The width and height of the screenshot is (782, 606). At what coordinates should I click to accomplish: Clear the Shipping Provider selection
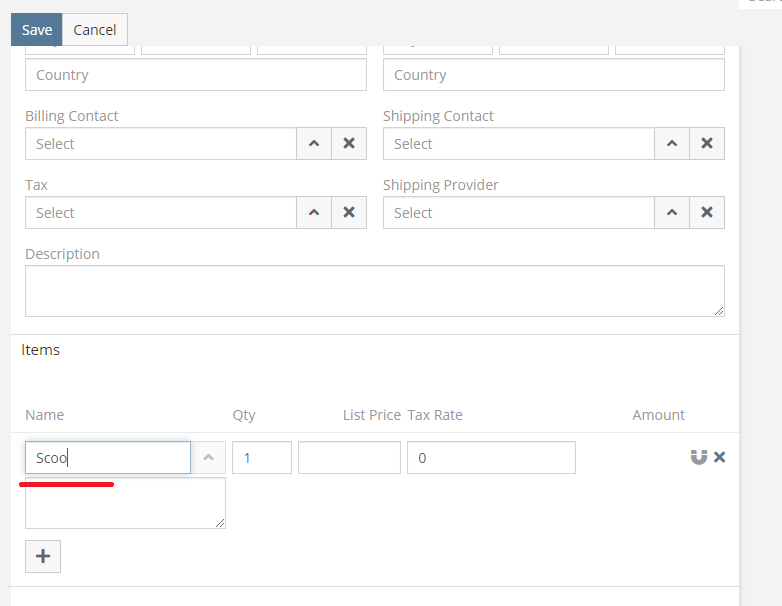pyautogui.click(x=707, y=212)
